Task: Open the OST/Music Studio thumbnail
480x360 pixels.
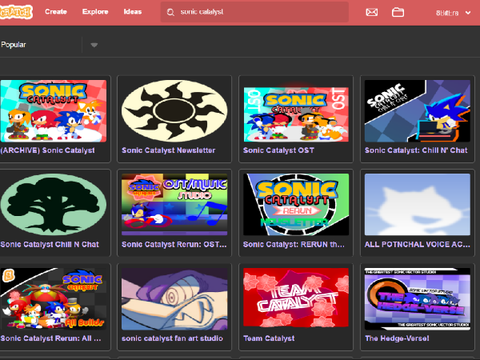Action: [174, 205]
